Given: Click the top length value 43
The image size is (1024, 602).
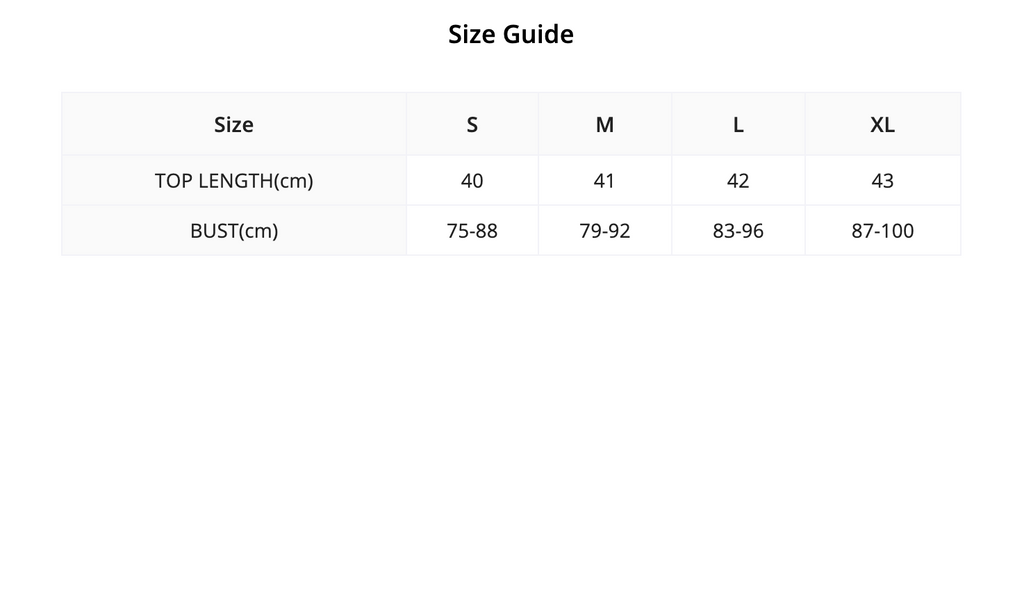Looking at the screenshot, I should 882,181.
